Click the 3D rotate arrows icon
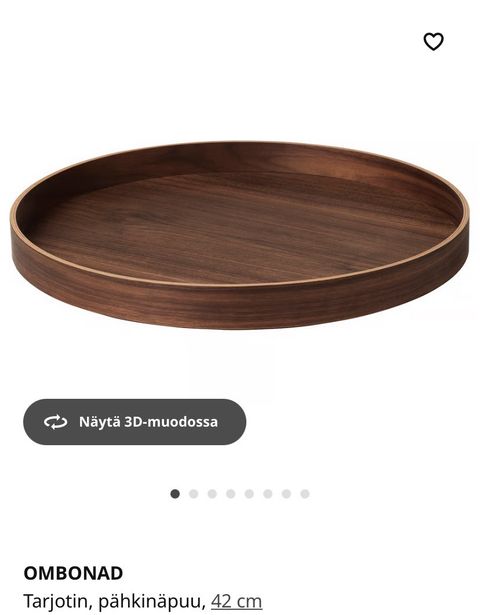This screenshot has height=615, width=480. 55,422
